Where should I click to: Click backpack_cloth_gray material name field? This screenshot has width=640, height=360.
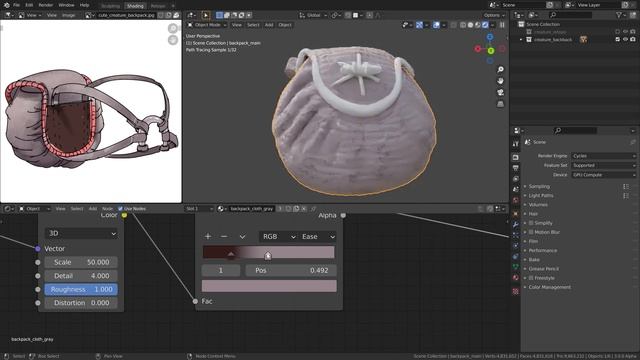click(x=251, y=209)
